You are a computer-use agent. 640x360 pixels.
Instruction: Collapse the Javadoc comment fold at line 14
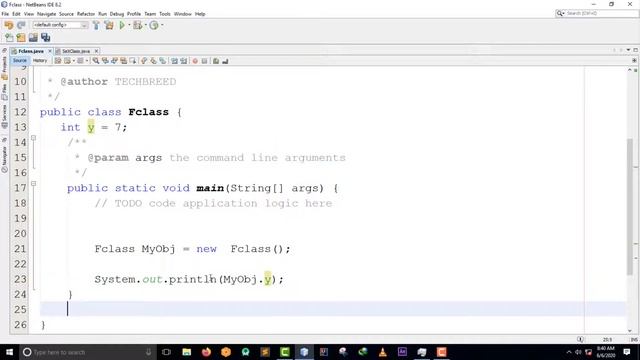[33, 138]
